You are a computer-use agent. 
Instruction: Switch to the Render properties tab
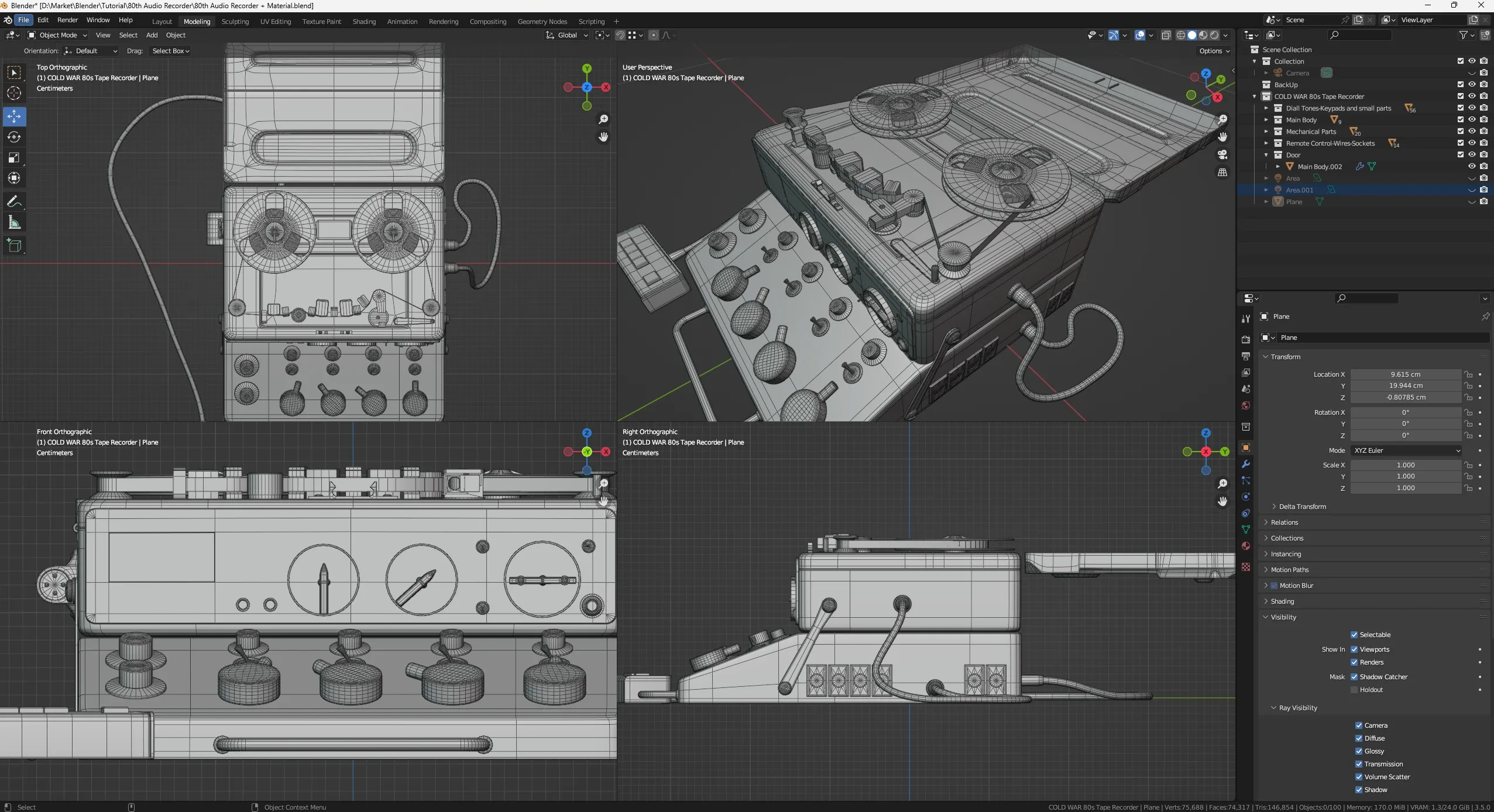click(x=1246, y=339)
